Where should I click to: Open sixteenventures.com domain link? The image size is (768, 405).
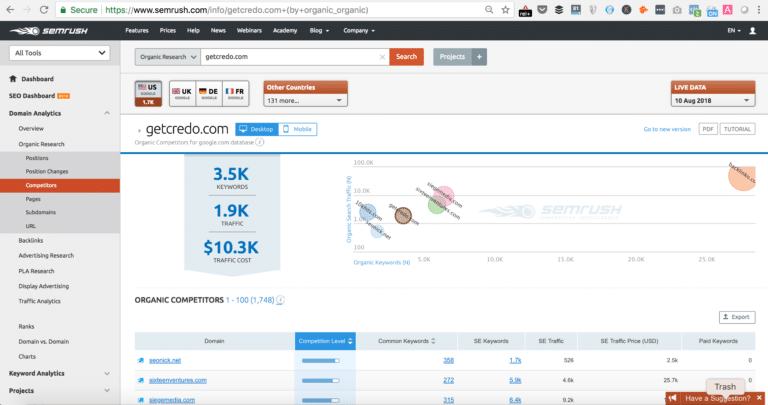tap(178, 380)
